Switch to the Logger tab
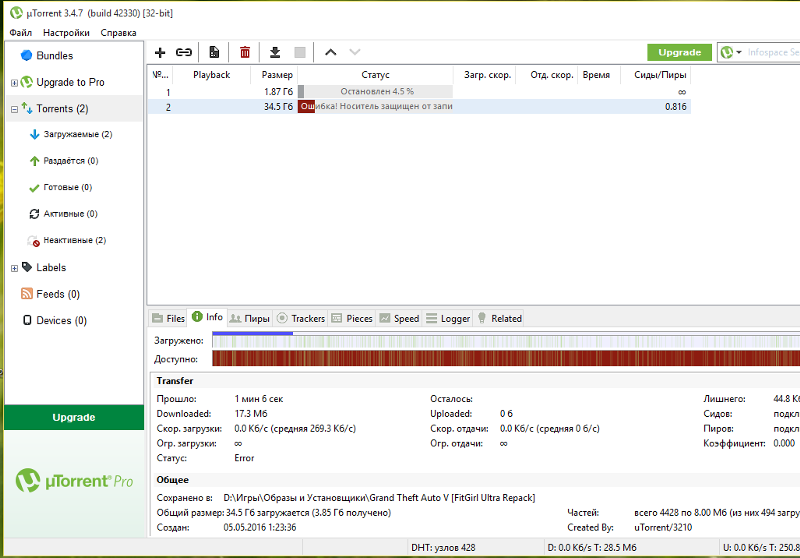Screen dimensions: 800x558 coord(448,318)
